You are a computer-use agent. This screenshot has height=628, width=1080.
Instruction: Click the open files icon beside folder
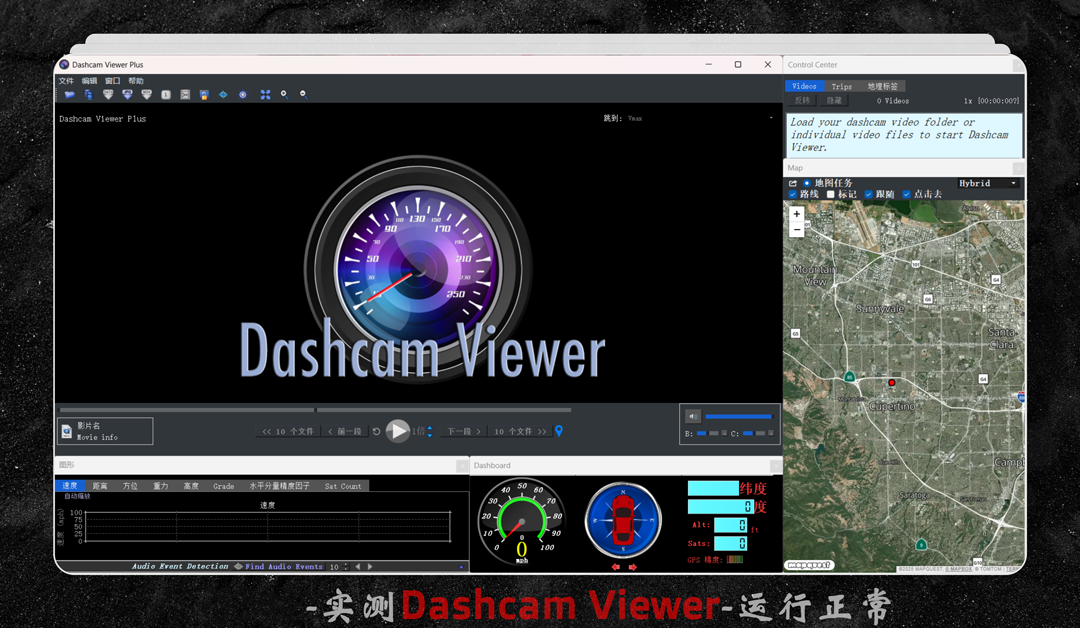tap(88, 94)
